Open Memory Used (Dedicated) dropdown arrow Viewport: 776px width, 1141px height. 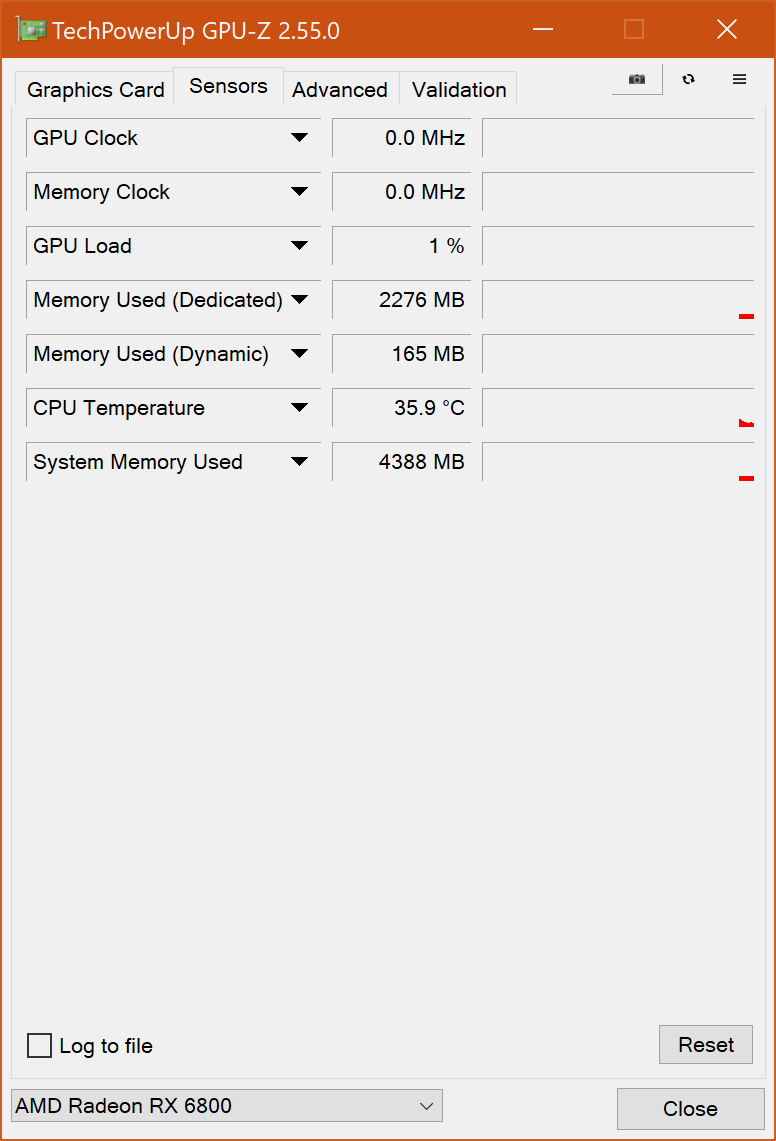pyautogui.click(x=299, y=300)
